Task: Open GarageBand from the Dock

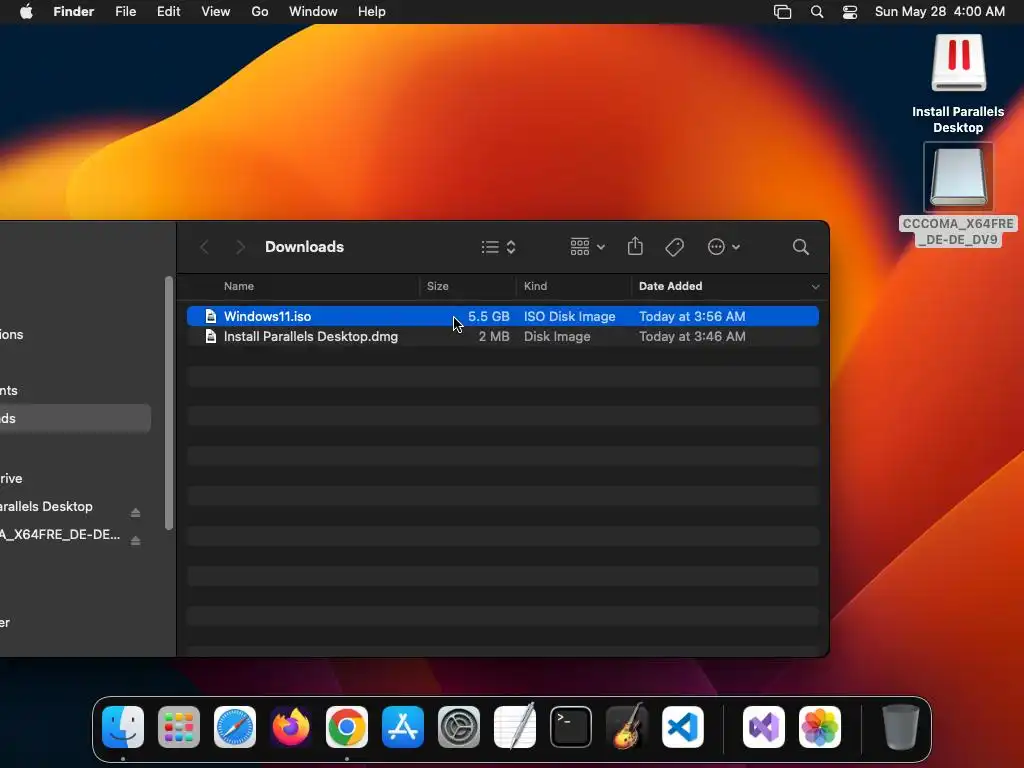Action: point(627,727)
